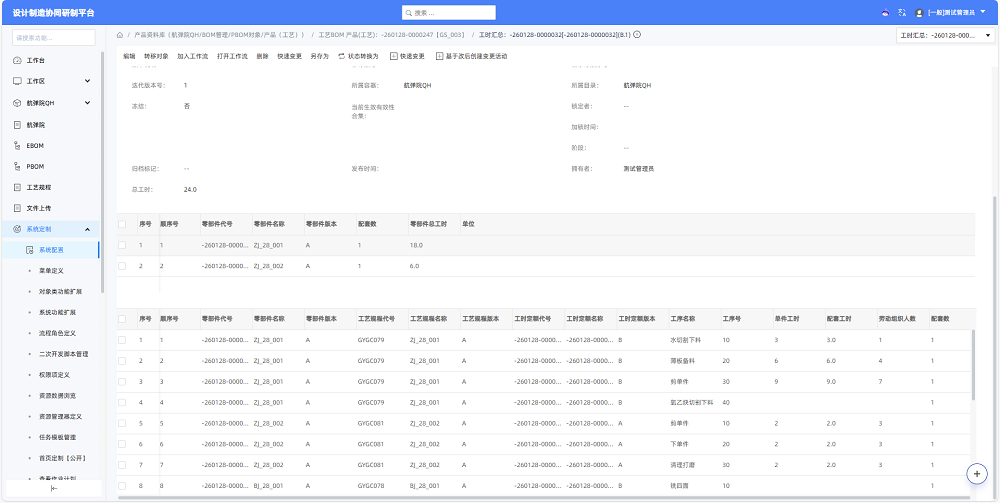The width and height of the screenshot is (1000, 503).
Task: Open the user menu arrow beside 测试管理员
Action: pos(983,12)
